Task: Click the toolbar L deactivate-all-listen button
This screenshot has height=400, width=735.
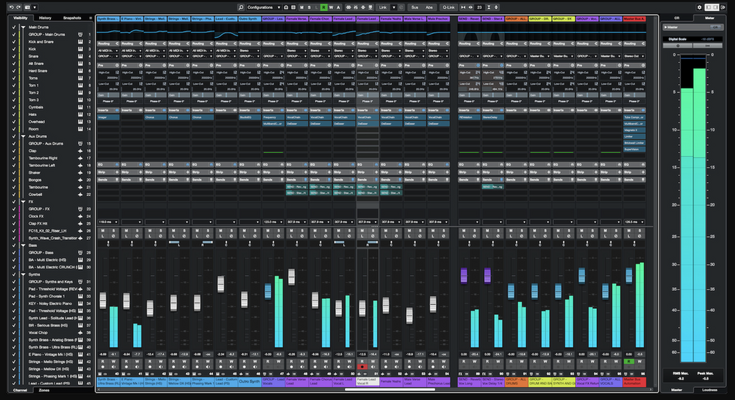Action: click(x=316, y=8)
